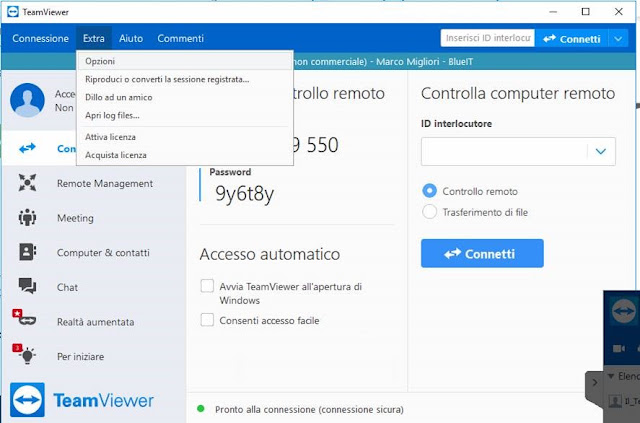Select the remote control arrows icon in sidebar
640x423 pixels.
[27, 148]
